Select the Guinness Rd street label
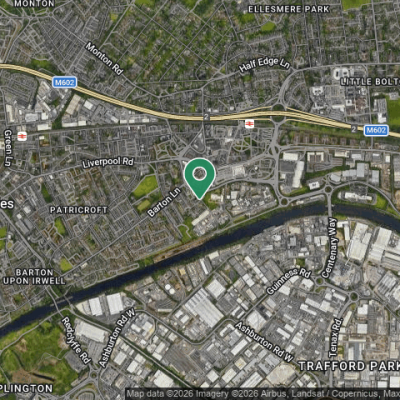The height and width of the screenshot is (400, 400). [289, 281]
